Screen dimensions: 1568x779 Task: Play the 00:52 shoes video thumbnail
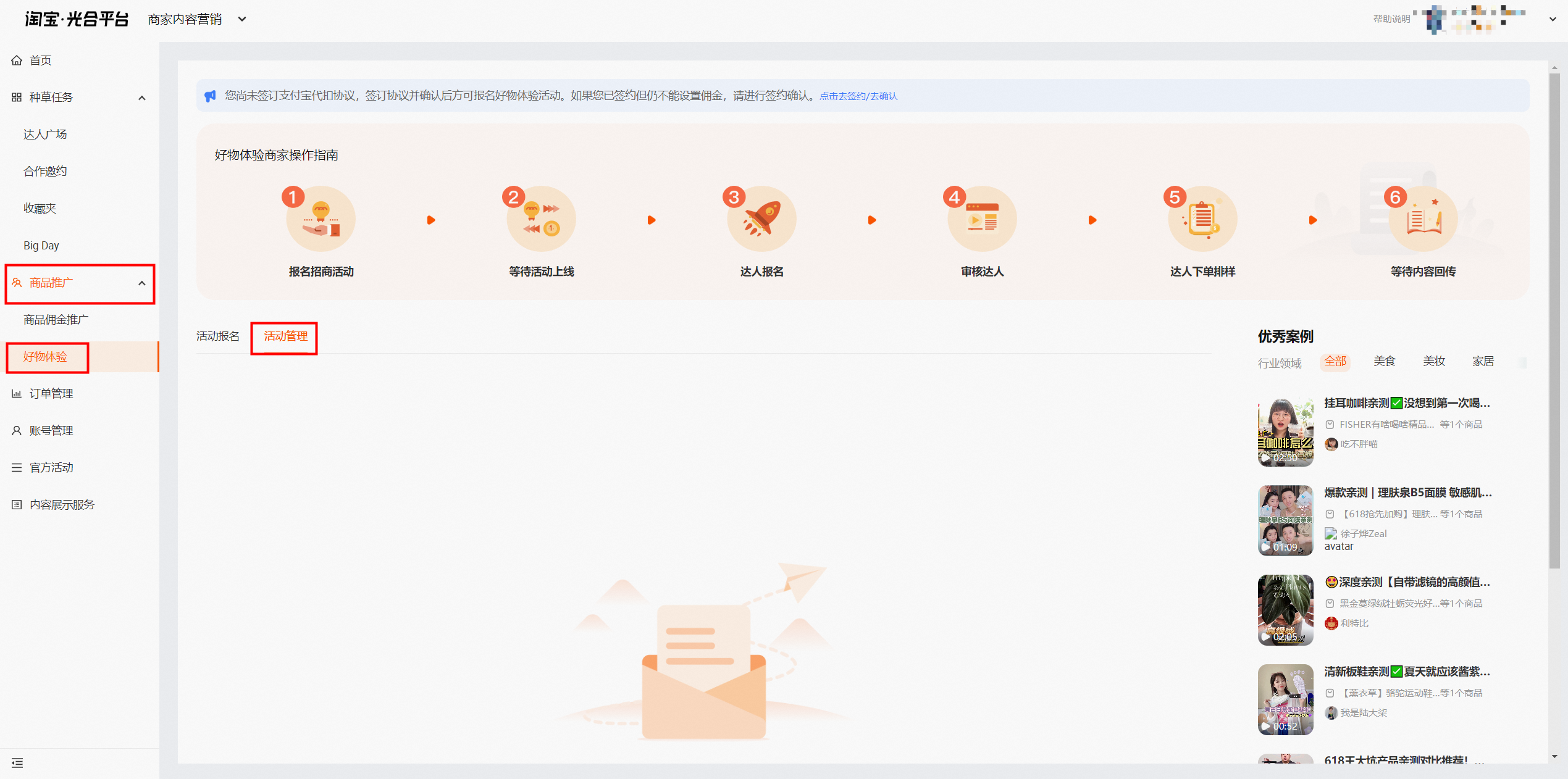tap(1285, 700)
